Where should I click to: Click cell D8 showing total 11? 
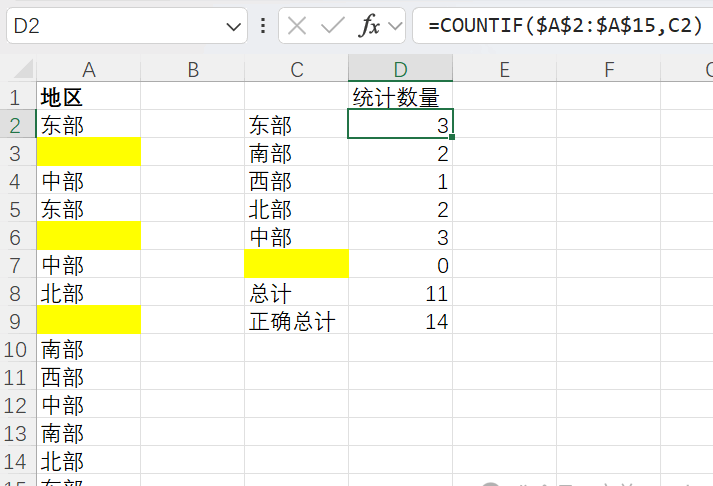[401, 294]
